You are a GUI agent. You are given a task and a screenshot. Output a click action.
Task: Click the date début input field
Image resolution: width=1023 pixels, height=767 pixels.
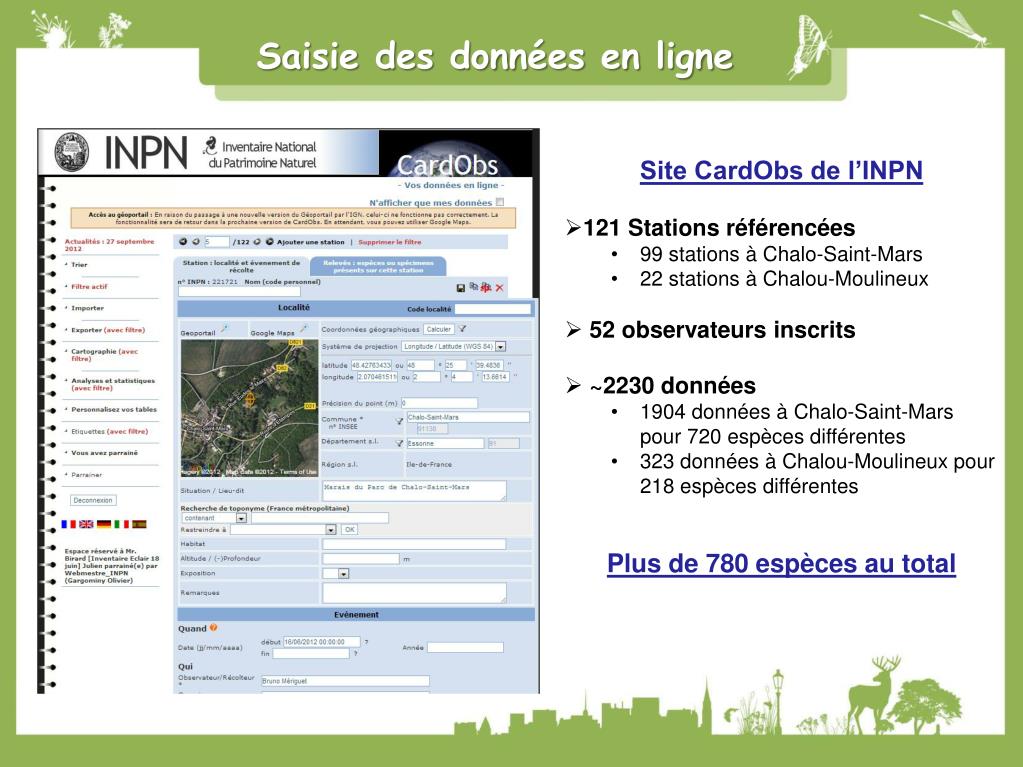click(x=322, y=642)
